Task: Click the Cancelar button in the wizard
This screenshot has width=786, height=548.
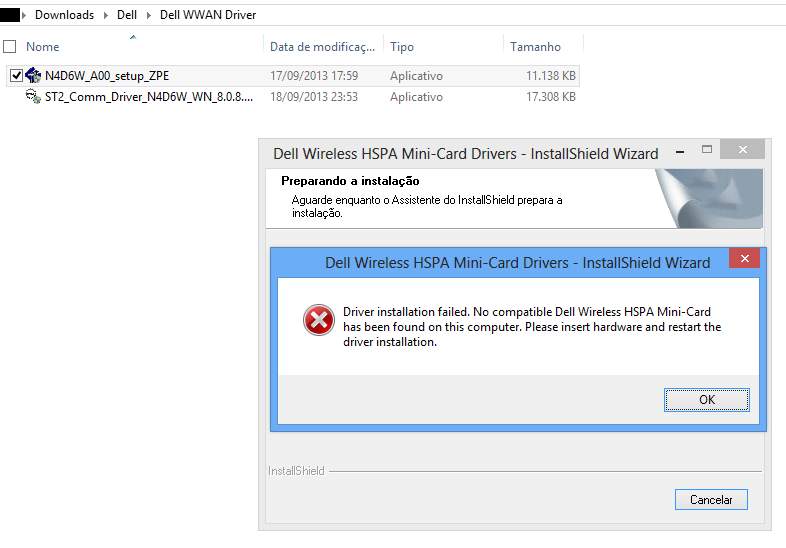Action: [711, 499]
